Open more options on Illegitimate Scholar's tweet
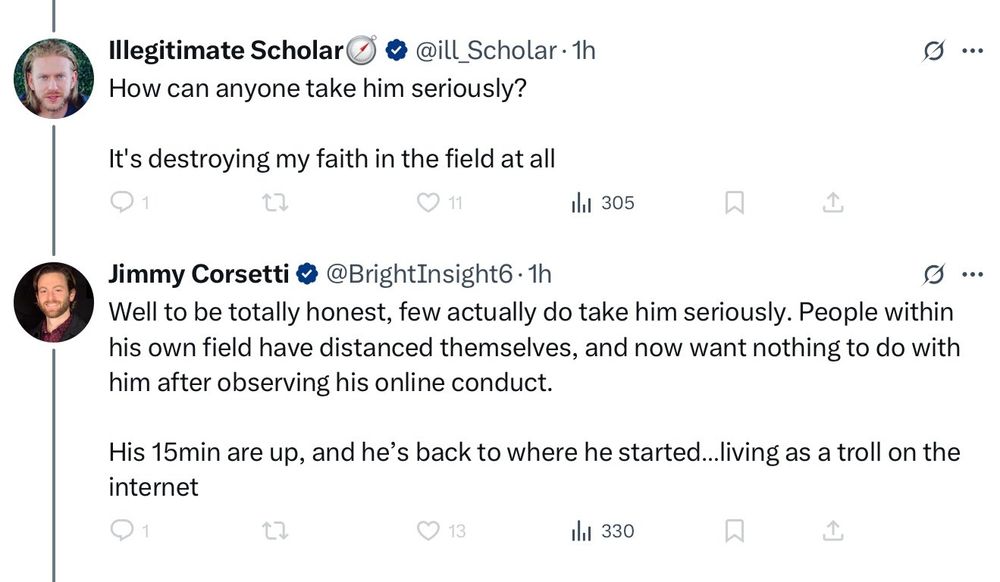 [x=972, y=50]
